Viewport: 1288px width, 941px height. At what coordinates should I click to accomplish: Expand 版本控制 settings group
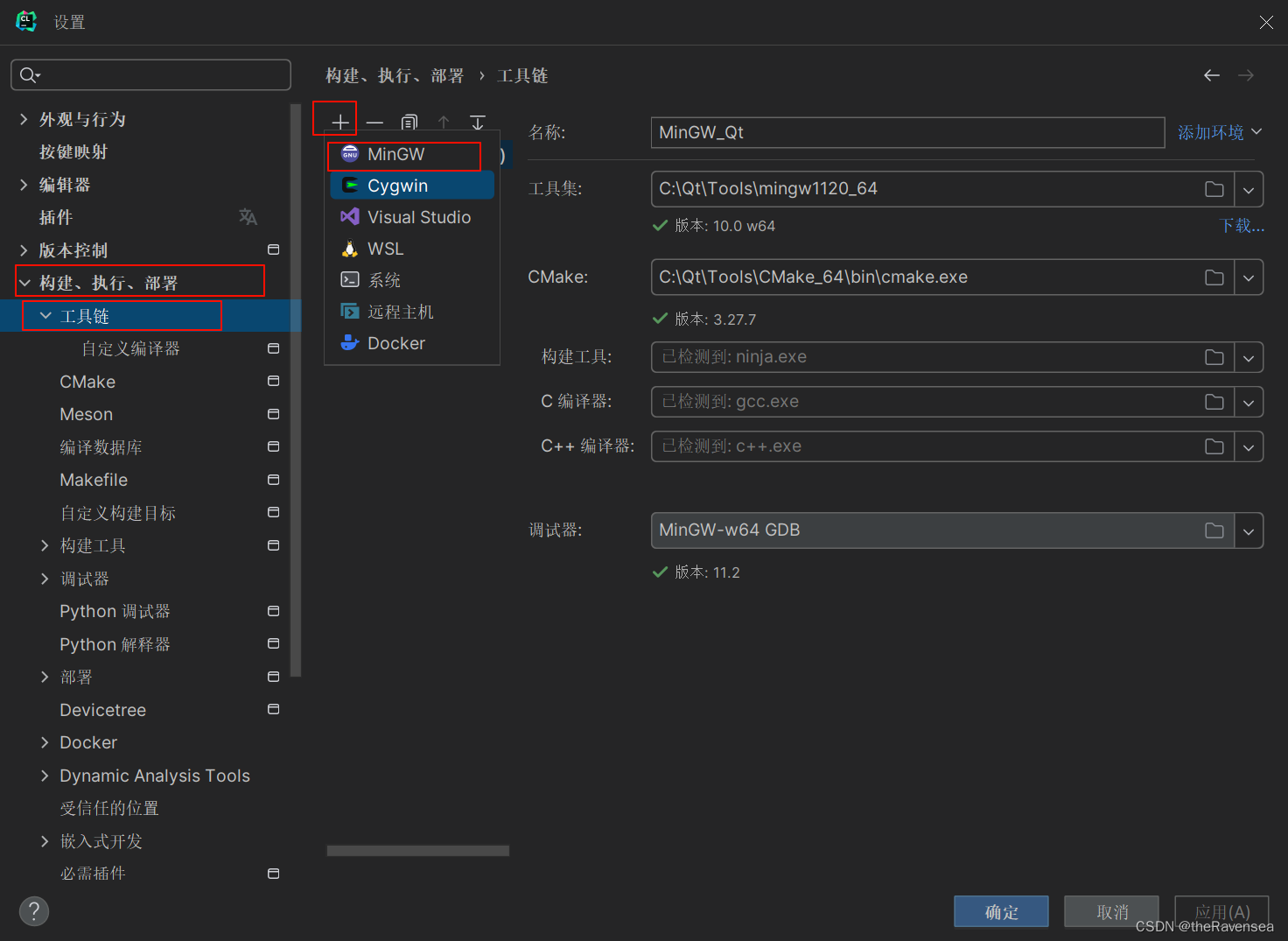coord(24,250)
